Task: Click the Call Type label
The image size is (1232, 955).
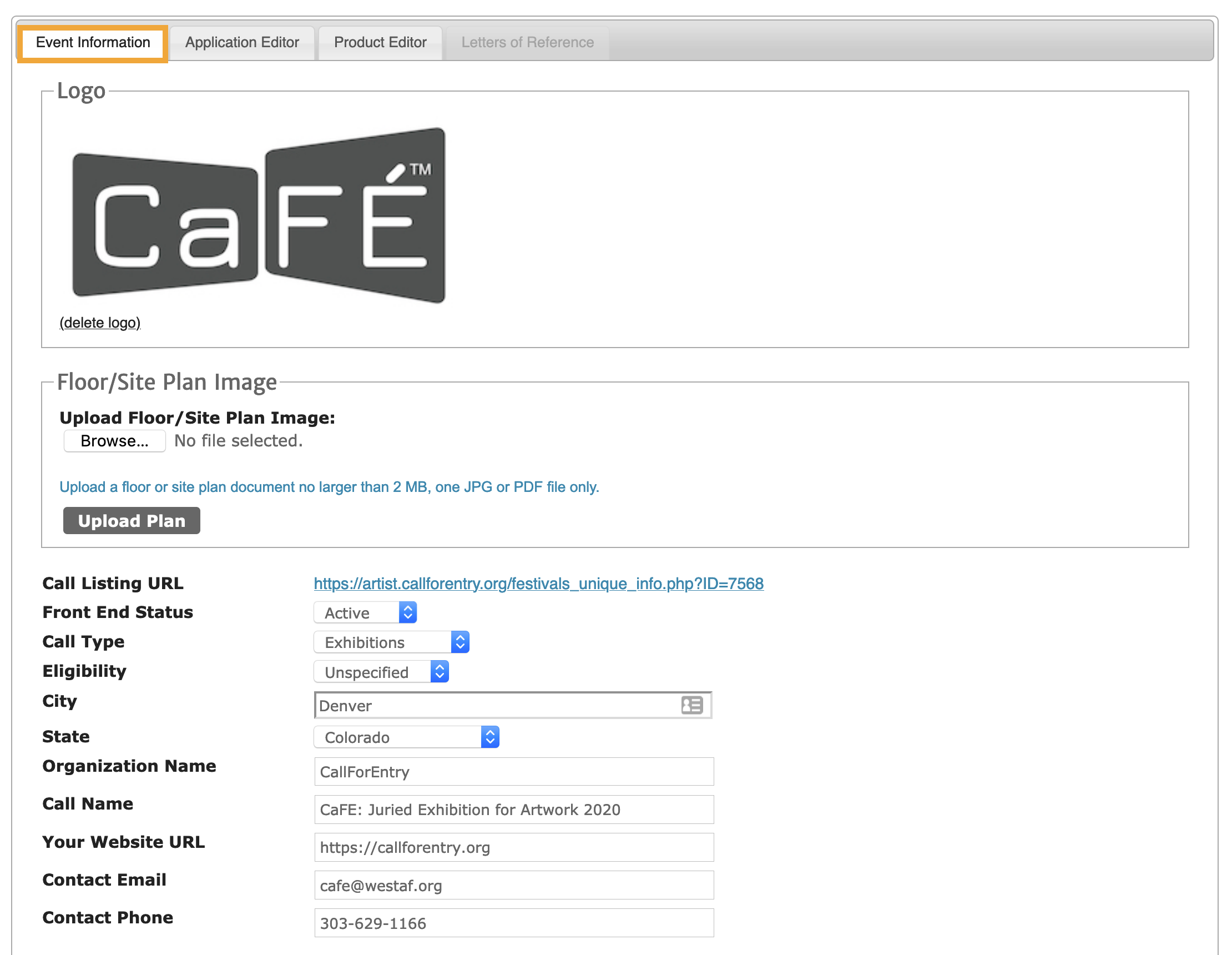Action: coord(83,642)
